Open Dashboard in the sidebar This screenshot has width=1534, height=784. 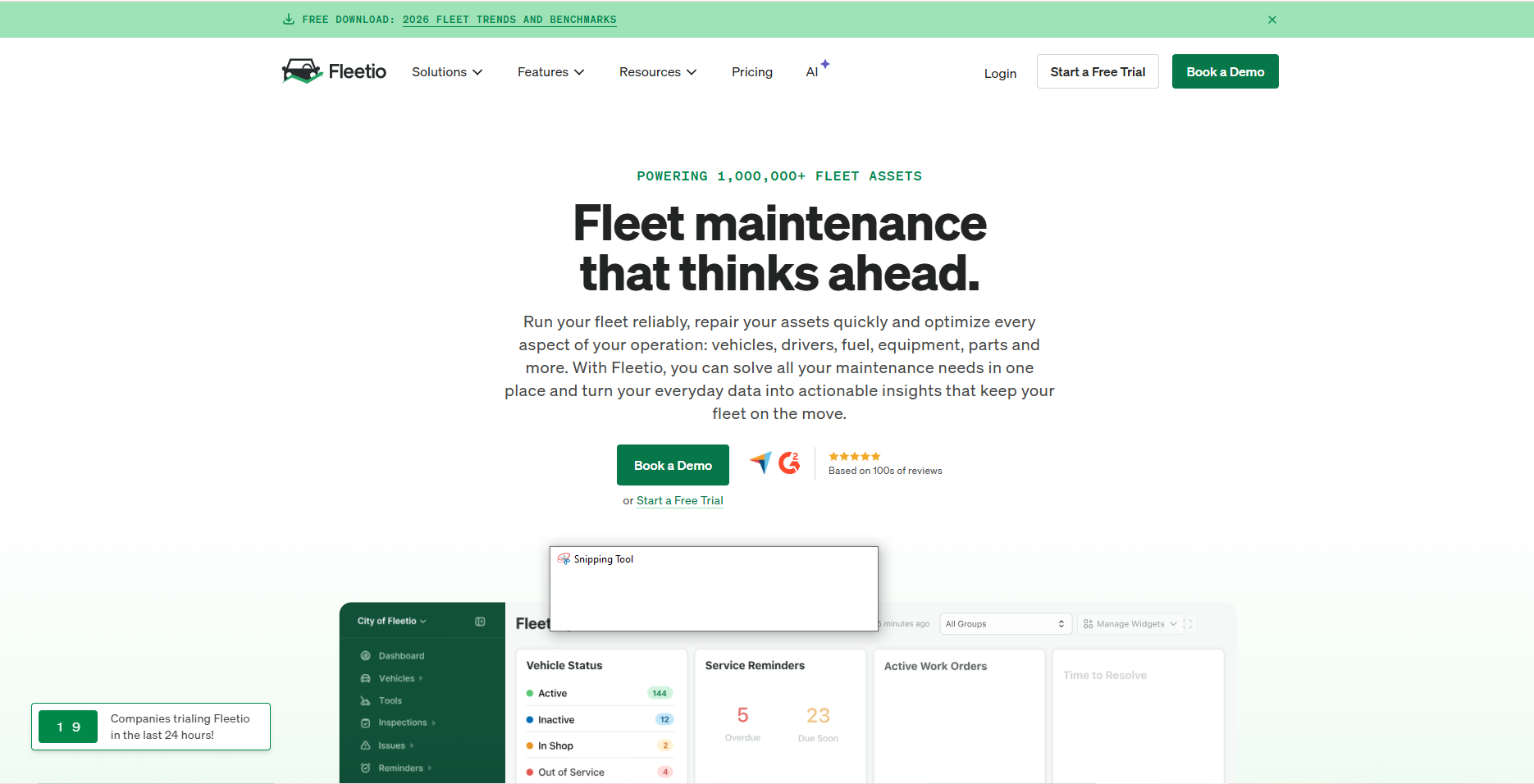pyautogui.click(x=401, y=656)
